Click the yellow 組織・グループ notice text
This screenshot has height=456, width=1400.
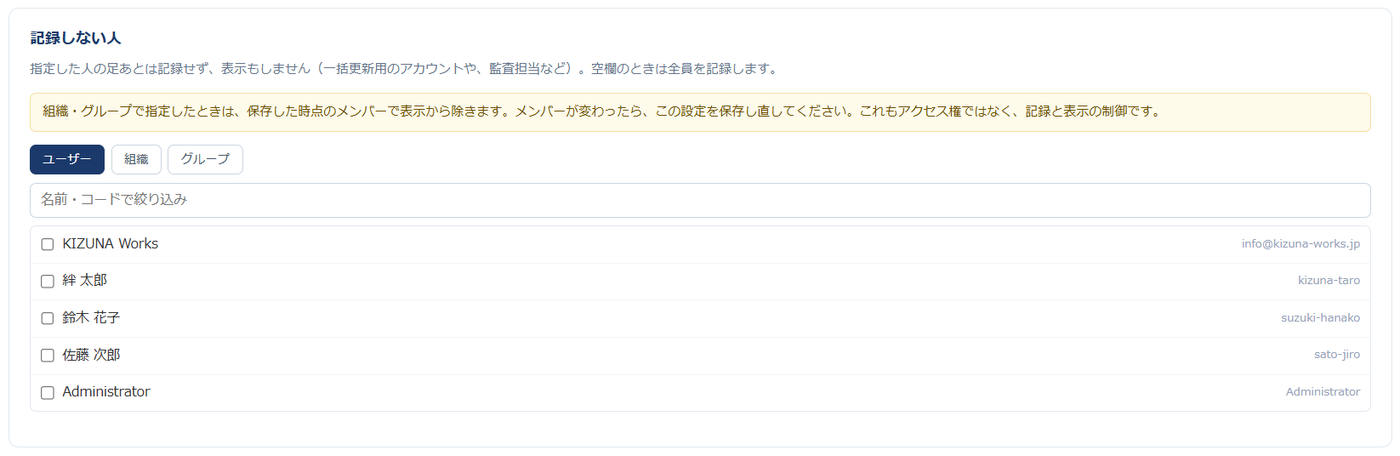601,112
